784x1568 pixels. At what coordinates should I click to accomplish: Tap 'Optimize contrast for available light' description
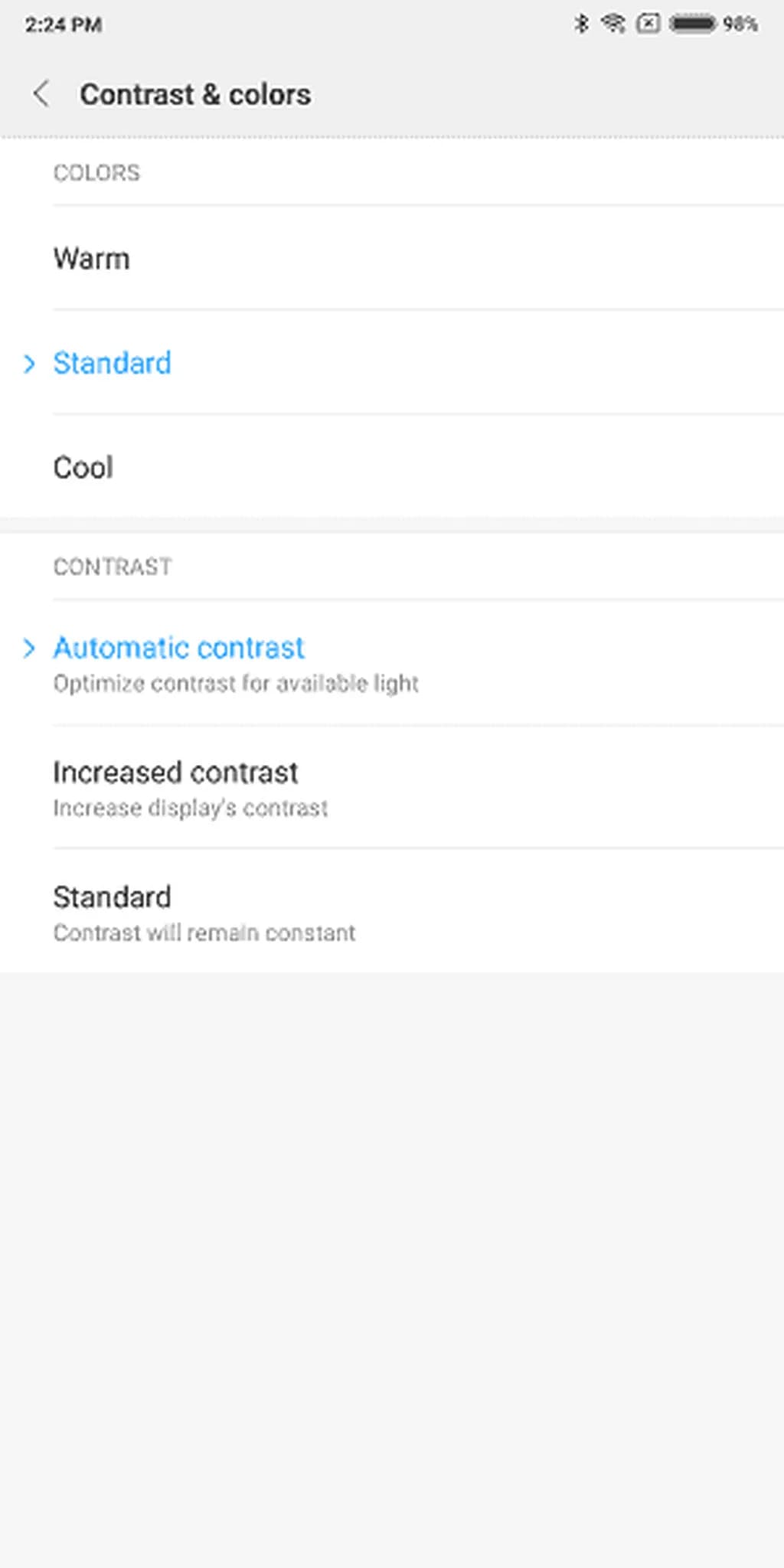(236, 684)
